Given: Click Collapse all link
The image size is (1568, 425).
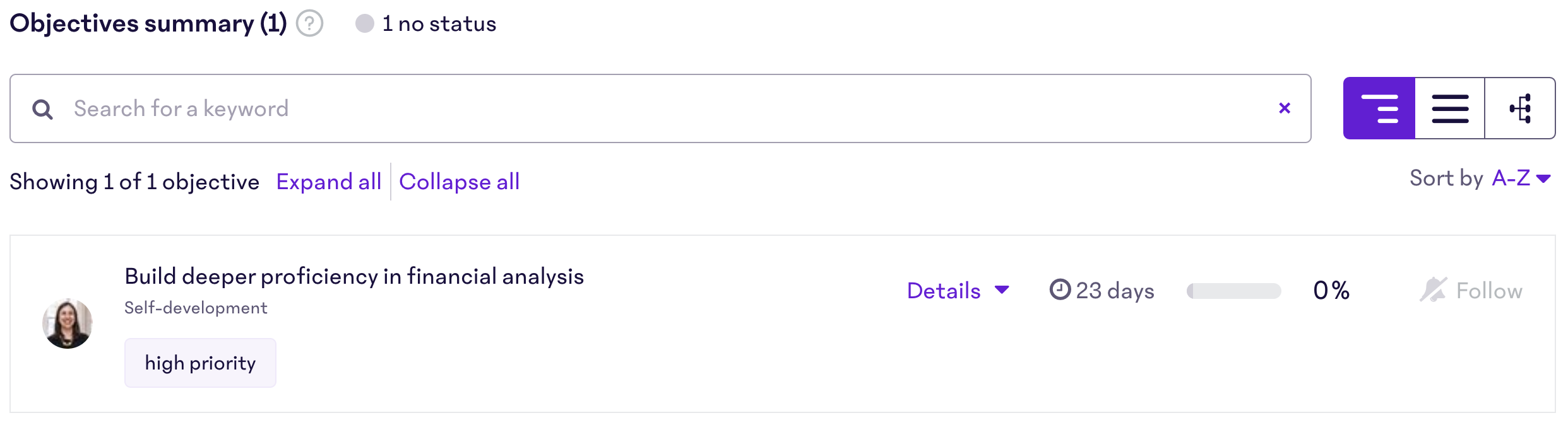Looking at the screenshot, I should 460,182.
